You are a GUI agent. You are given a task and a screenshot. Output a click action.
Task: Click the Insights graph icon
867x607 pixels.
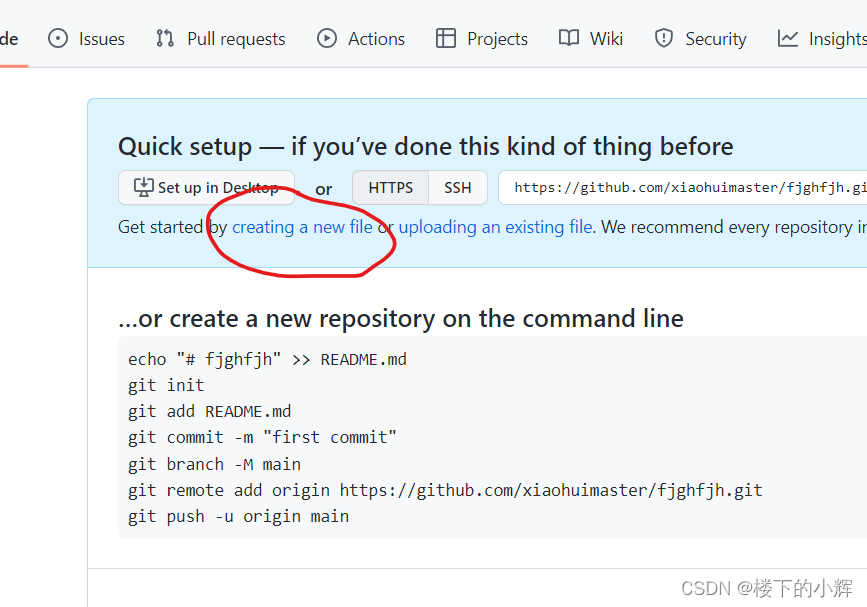(787, 39)
